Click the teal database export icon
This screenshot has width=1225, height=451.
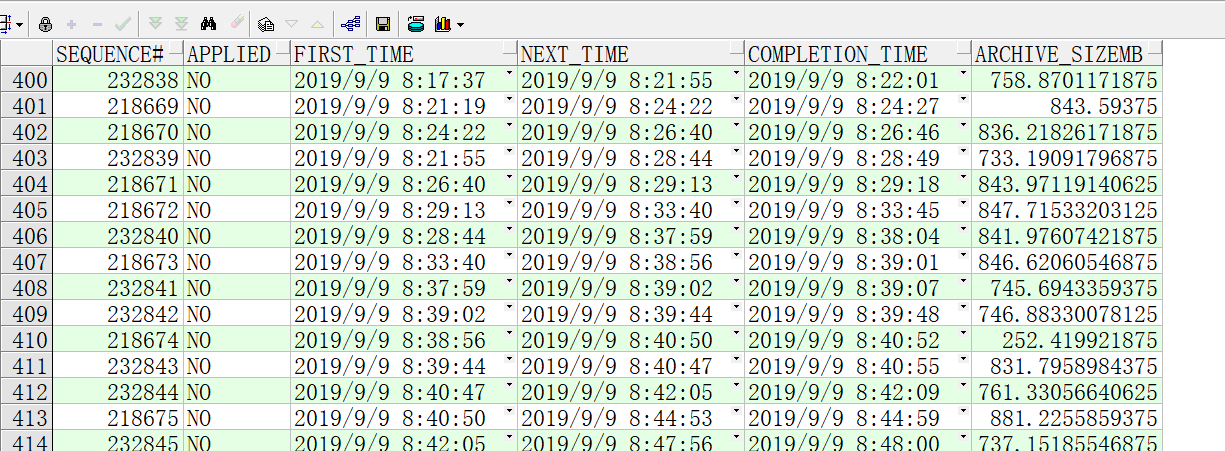click(x=416, y=23)
